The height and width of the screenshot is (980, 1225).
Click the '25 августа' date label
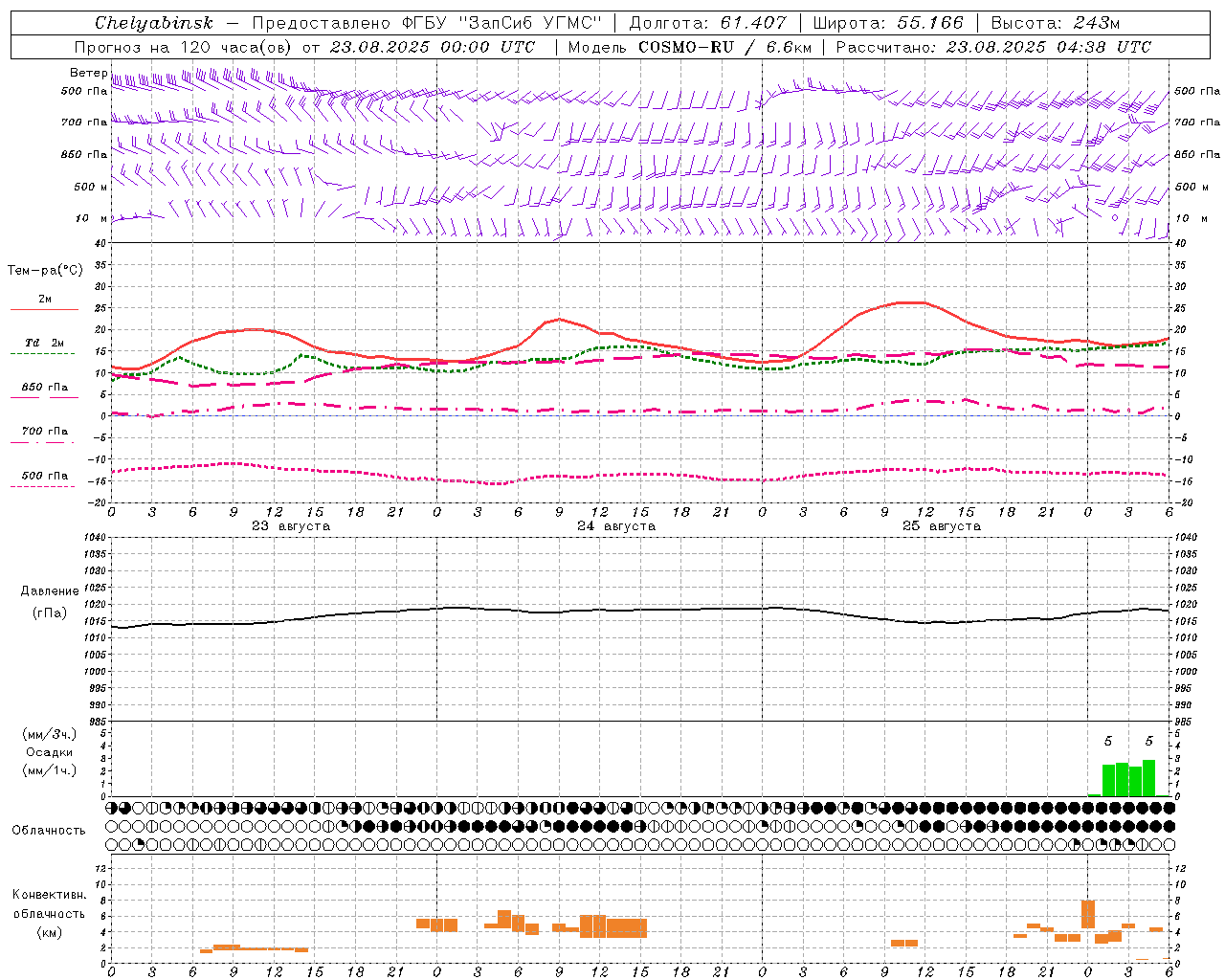(942, 526)
